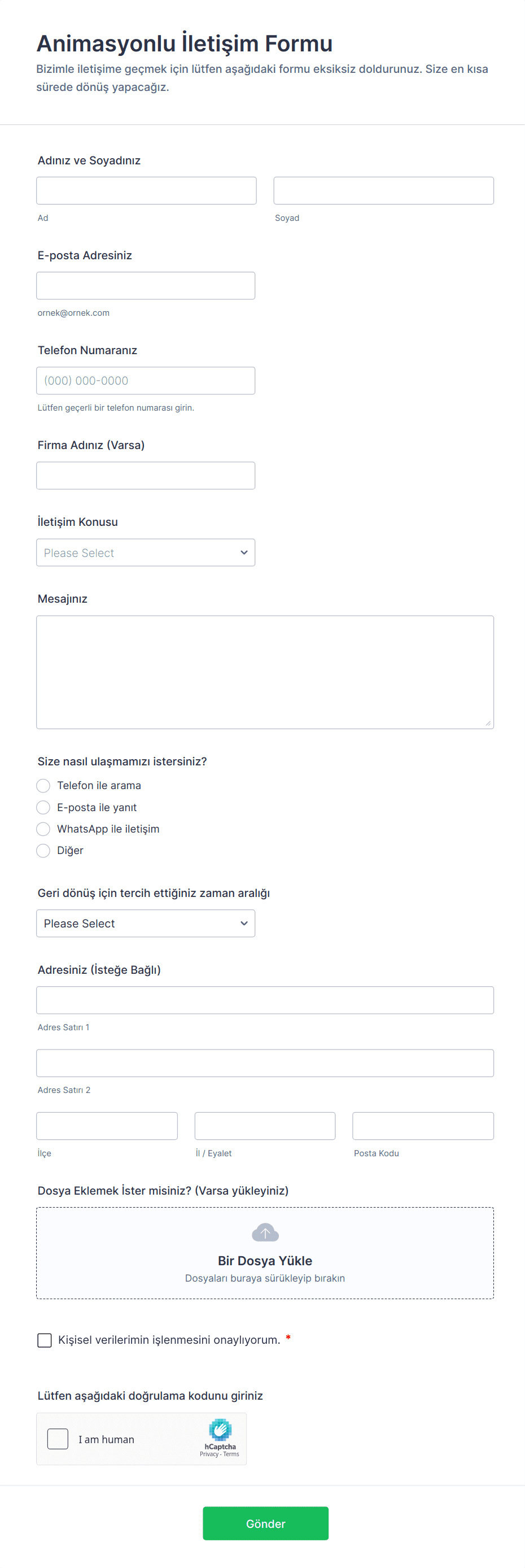
Task: Click the Ad first name field
Action: (146, 190)
